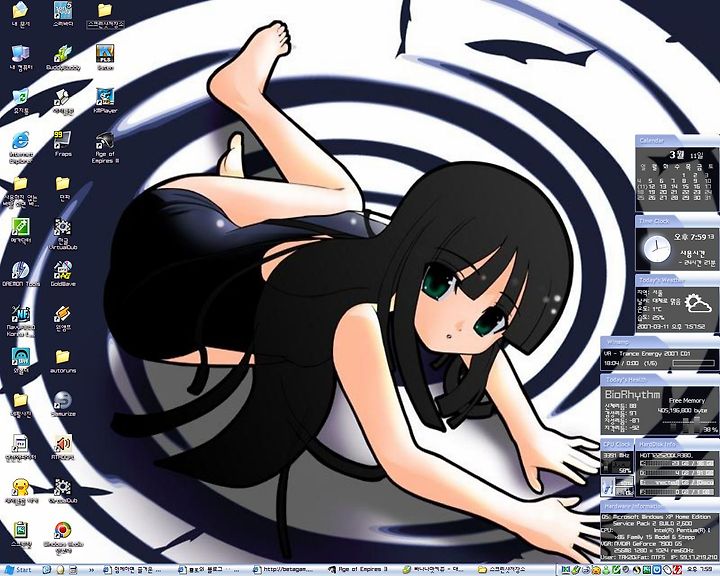Click the partly cloudy weather icon

point(698,304)
